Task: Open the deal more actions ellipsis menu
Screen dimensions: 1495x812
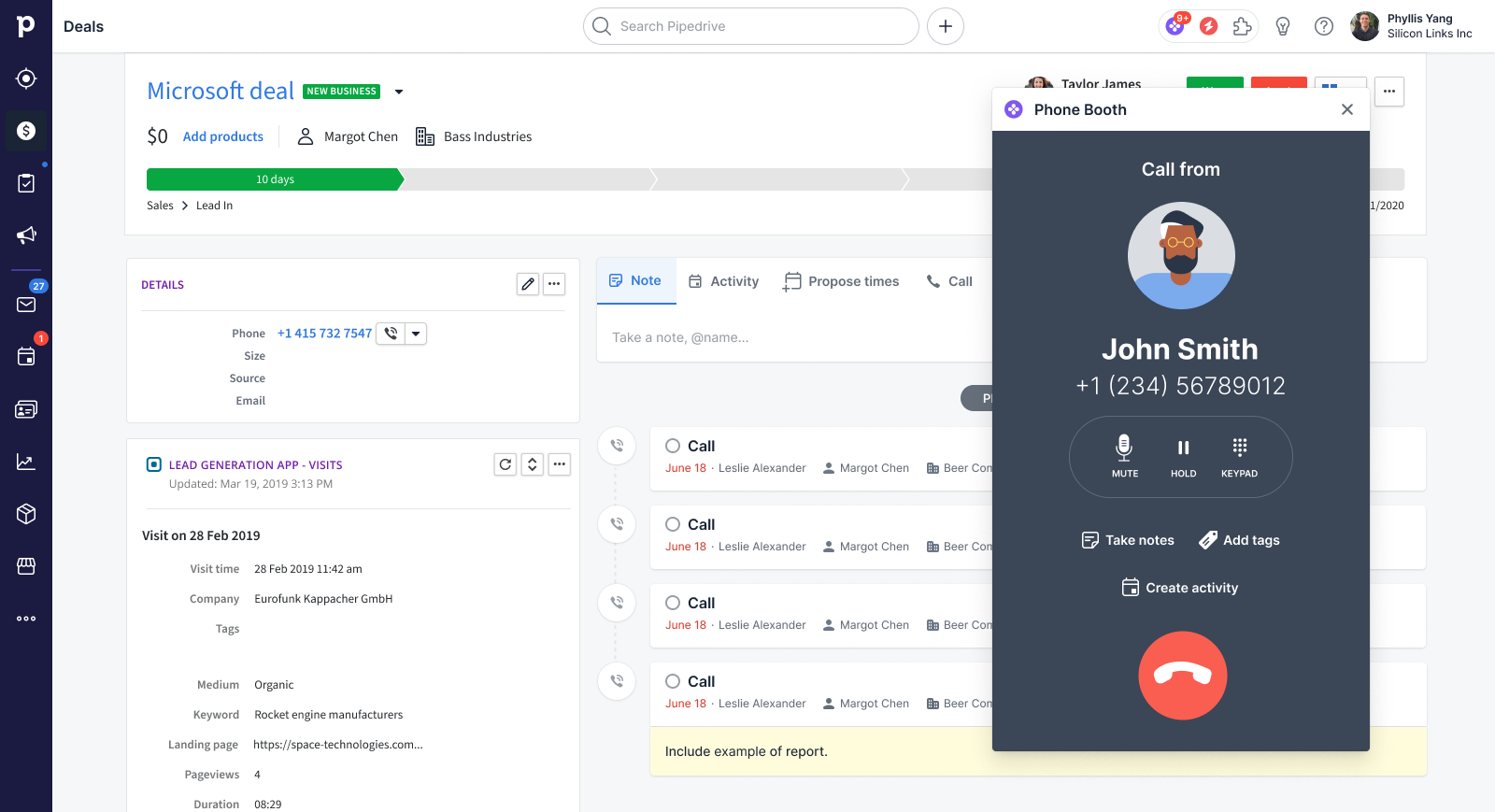Action: (x=1389, y=92)
